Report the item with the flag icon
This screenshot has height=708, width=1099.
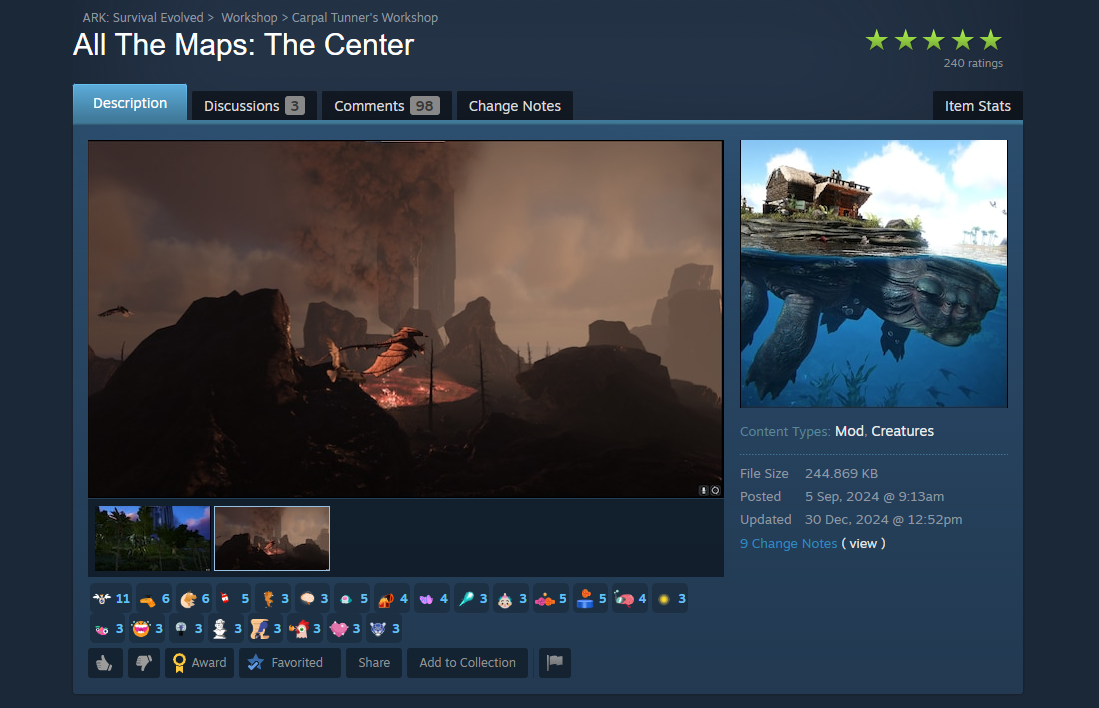(554, 662)
